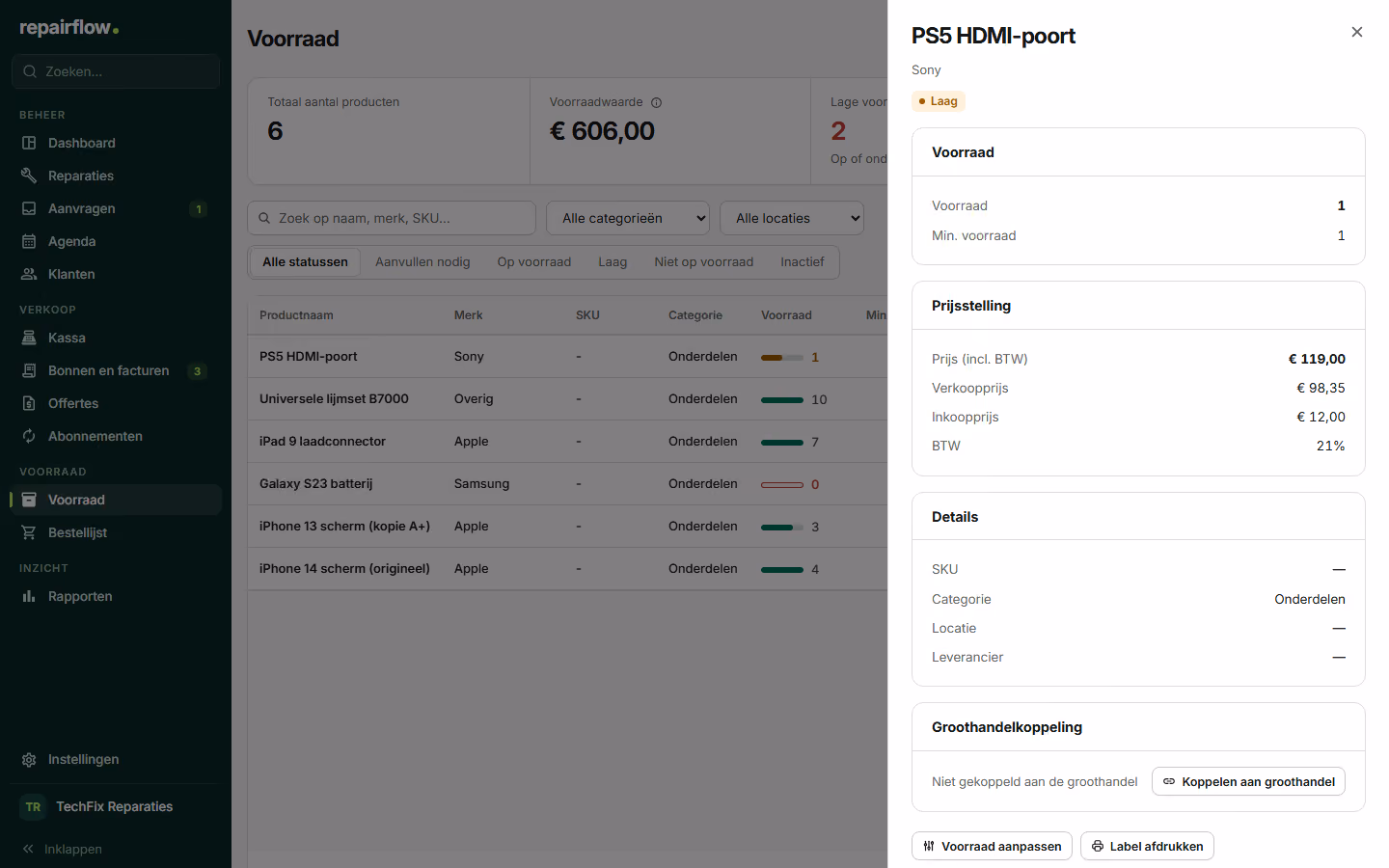Click Koppelen aan groothandel button
This screenshot has width=1389, height=868.
tap(1248, 781)
